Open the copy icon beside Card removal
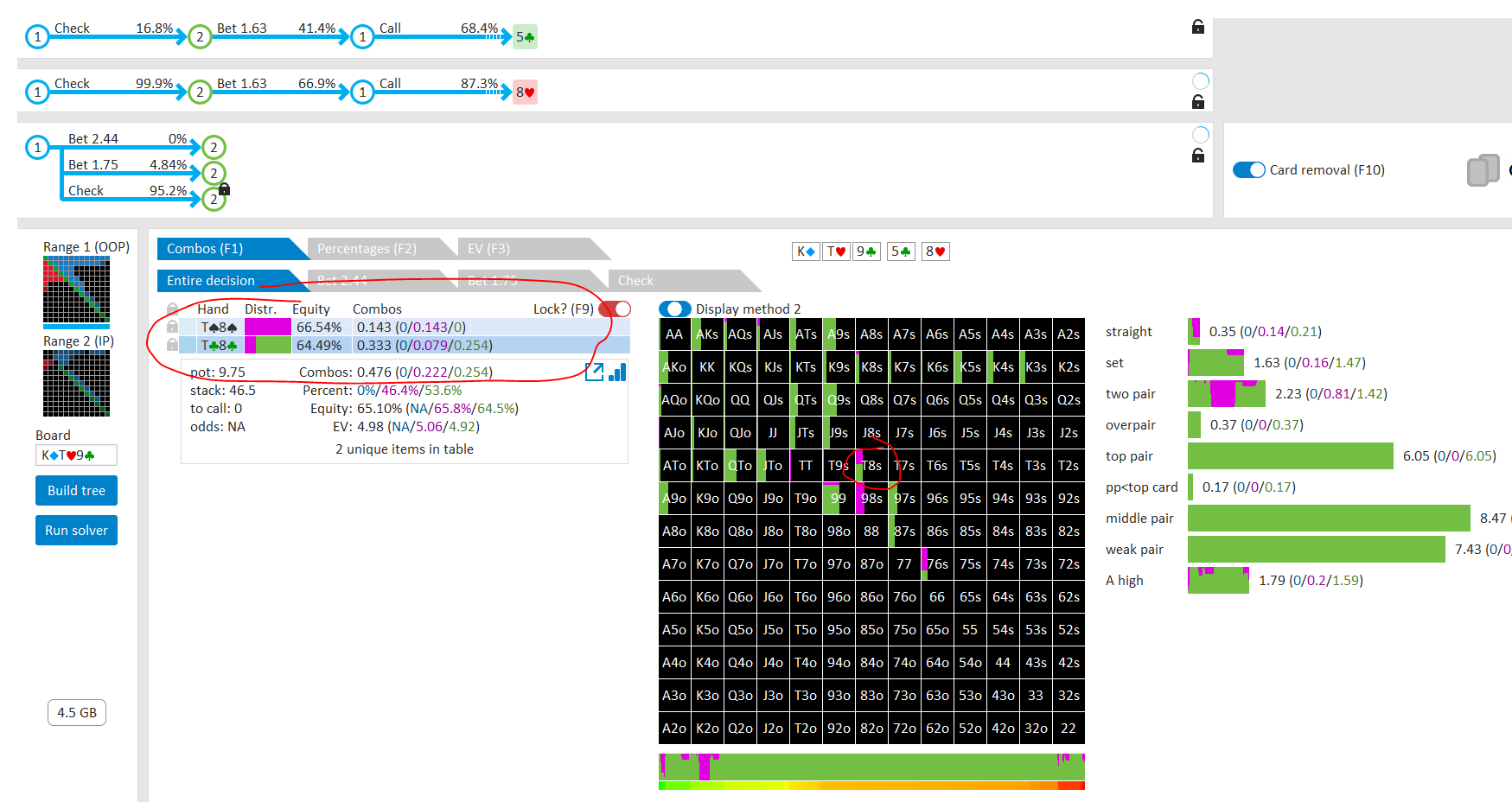The height and width of the screenshot is (802, 1512). point(1483,170)
